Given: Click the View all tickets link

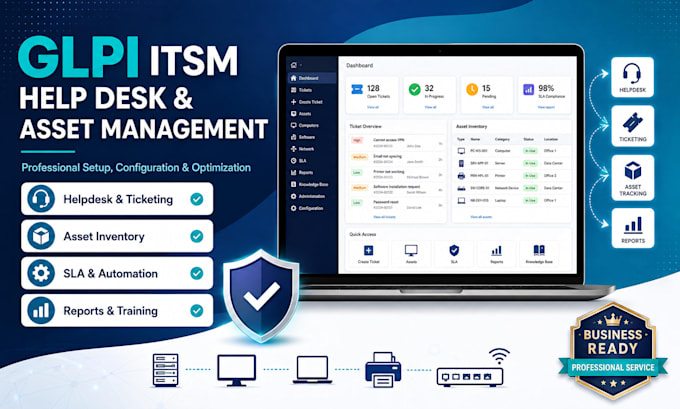Looking at the screenshot, I should pyautogui.click(x=384, y=216).
